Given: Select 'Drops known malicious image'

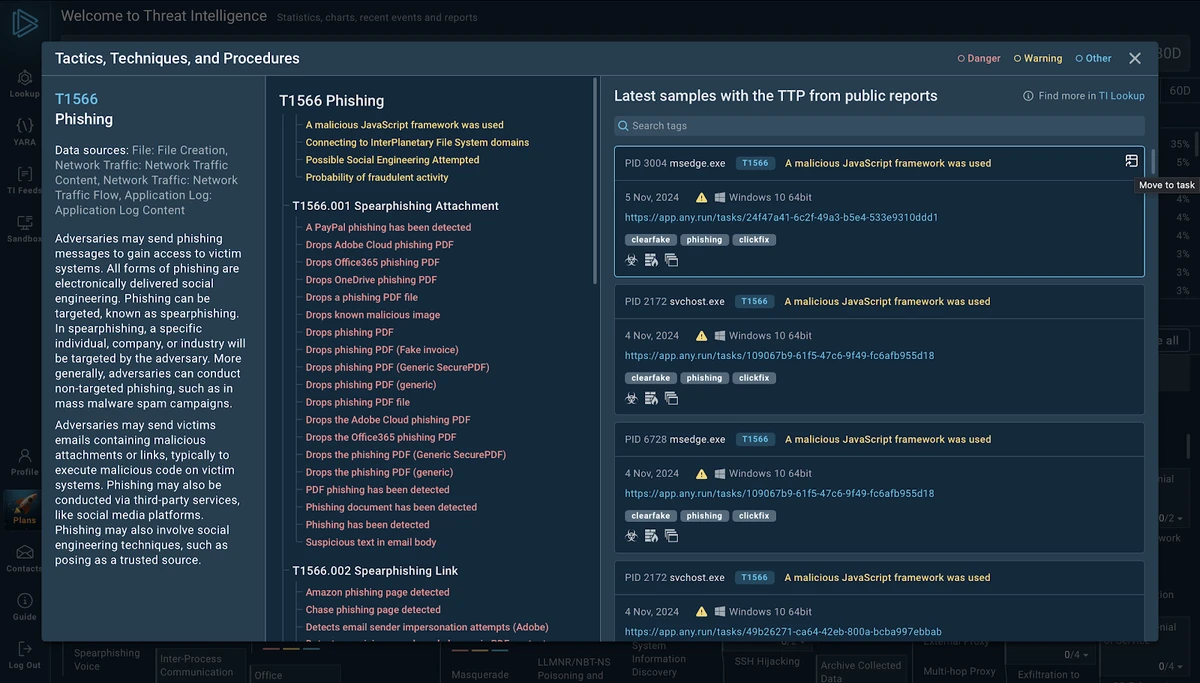Looking at the screenshot, I should 373,315.
